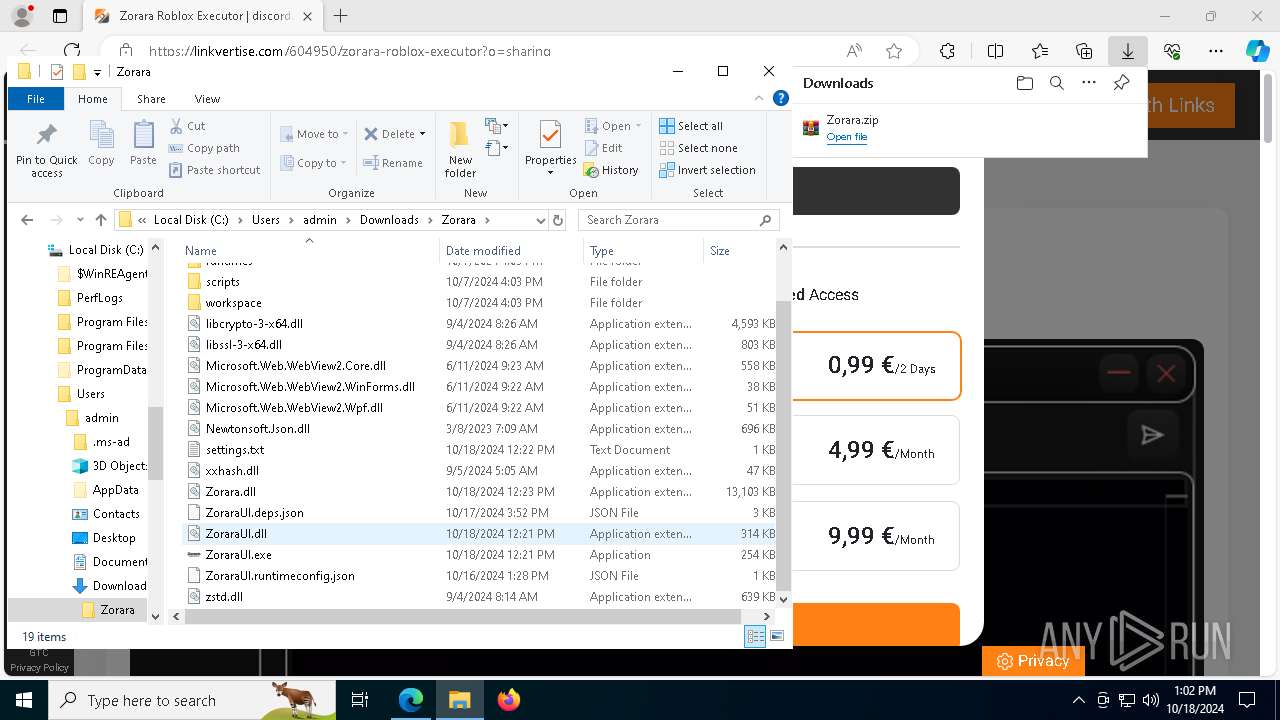Switch to the Share ribbon tab

click(x=151, y=99)
